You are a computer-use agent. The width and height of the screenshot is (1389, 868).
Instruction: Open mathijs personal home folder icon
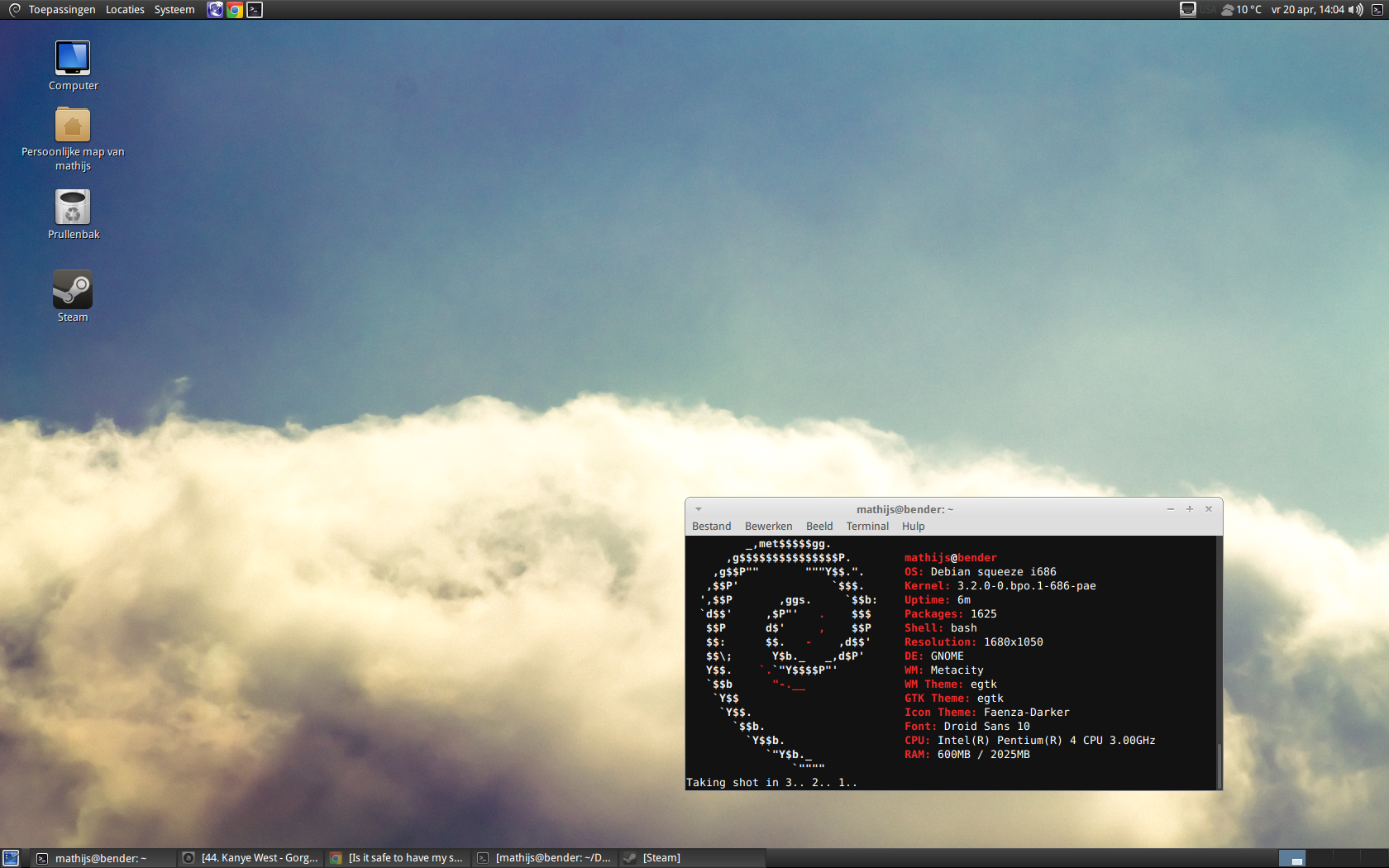coord(73,126)
